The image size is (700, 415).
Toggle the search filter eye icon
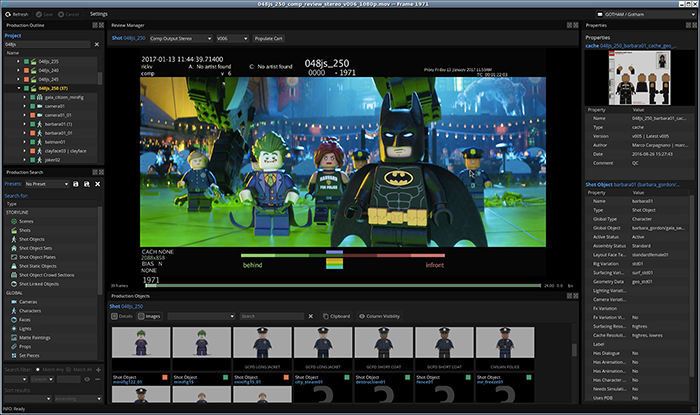(87, 379)
